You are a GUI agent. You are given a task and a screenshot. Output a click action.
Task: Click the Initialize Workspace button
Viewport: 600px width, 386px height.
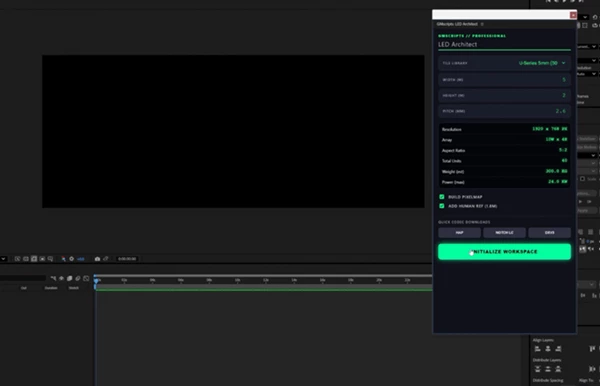[x=504, y=252]
